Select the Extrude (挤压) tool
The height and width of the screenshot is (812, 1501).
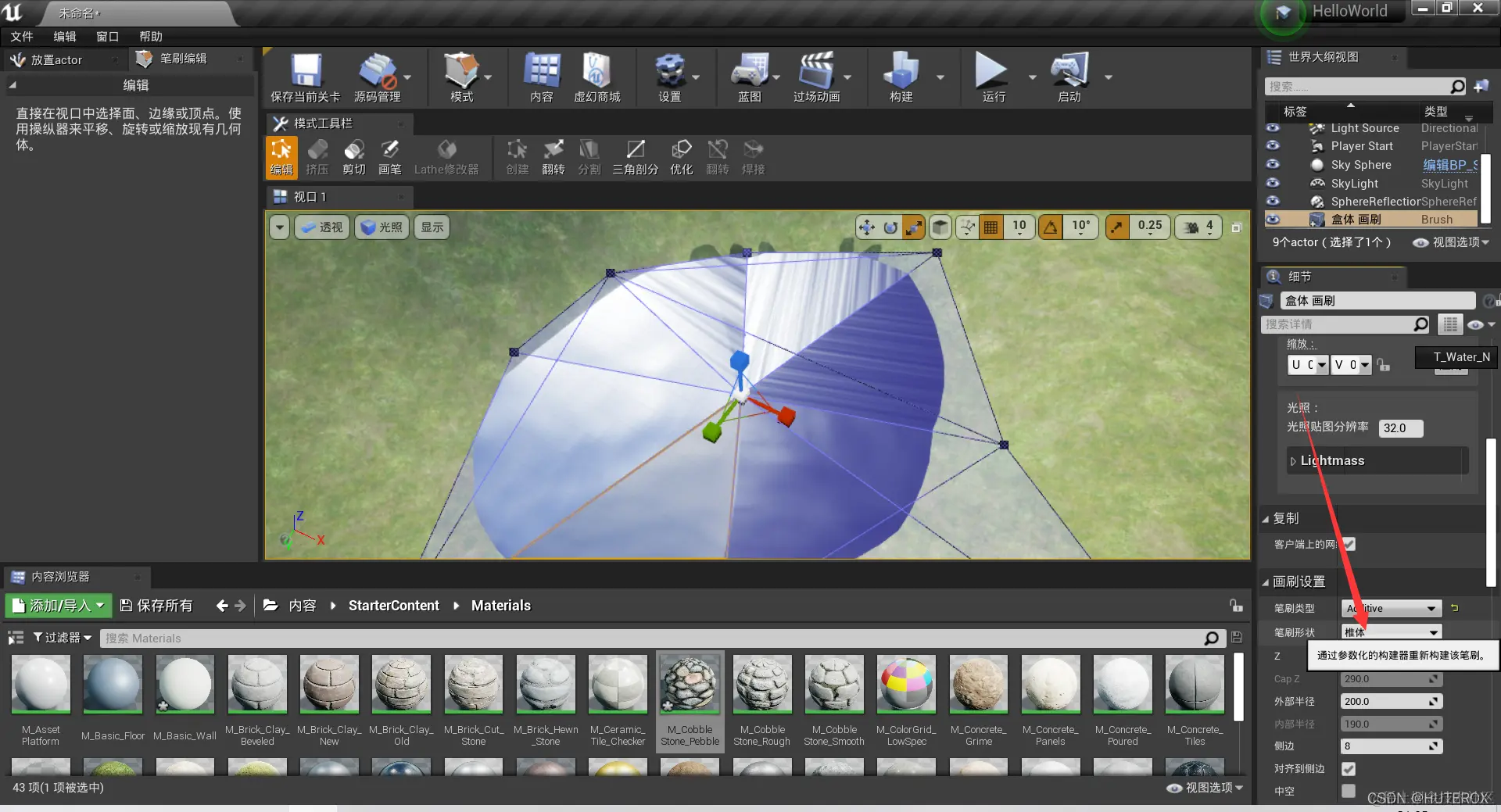(317, 156)
